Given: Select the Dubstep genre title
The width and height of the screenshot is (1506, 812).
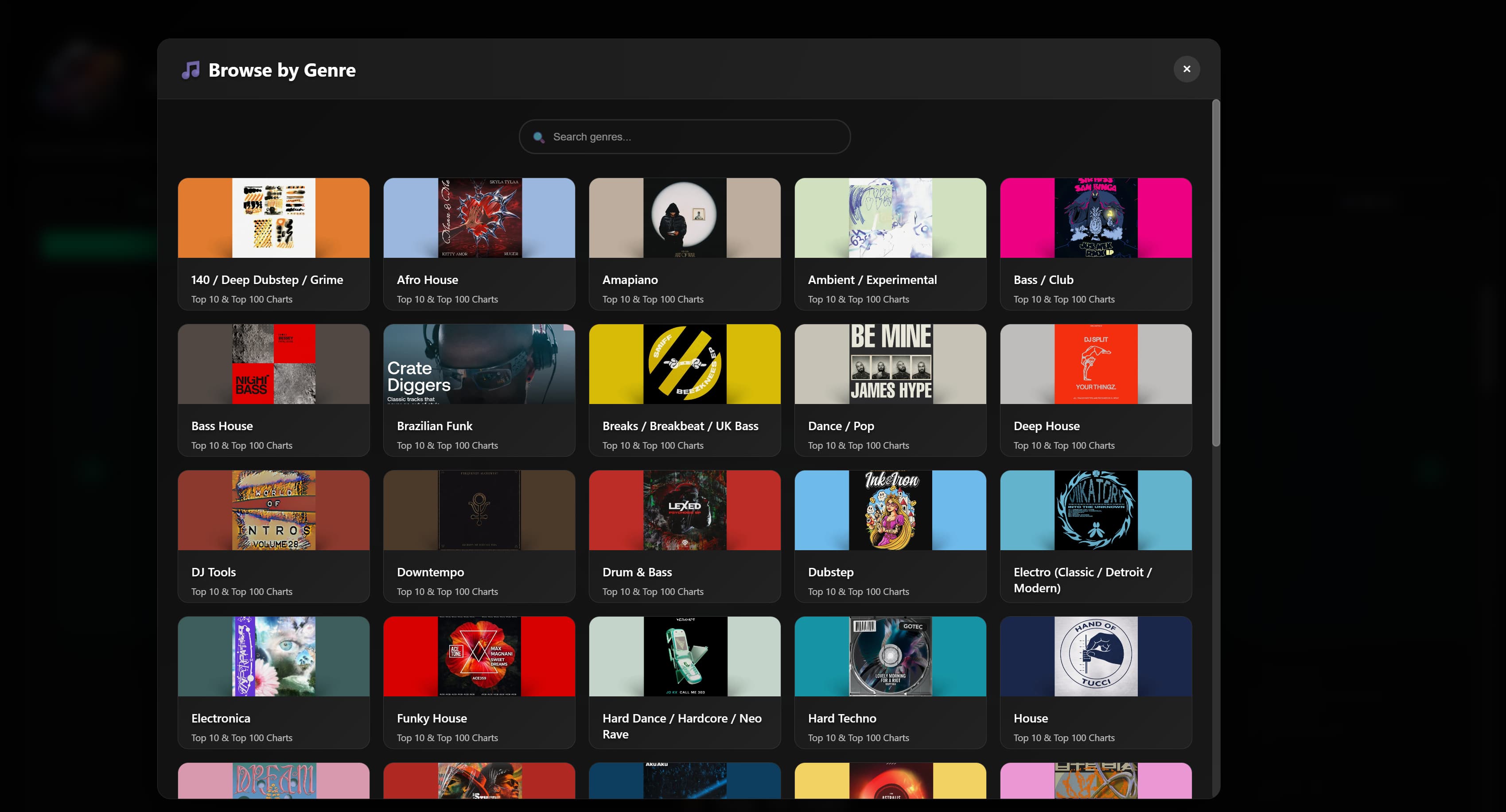Looking at the screenshot, I should (831, 572).
